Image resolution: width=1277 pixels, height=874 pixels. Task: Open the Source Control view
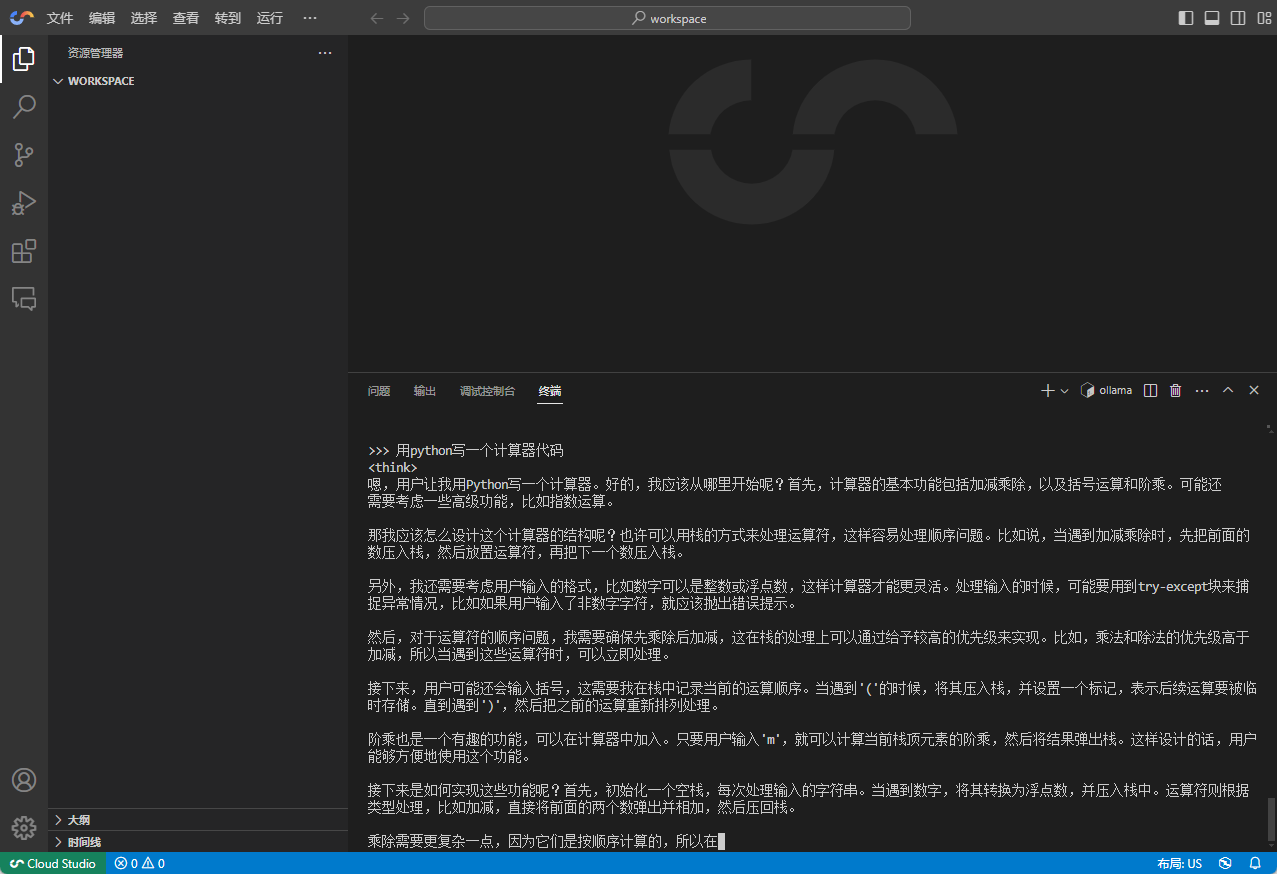pos(23,155)
